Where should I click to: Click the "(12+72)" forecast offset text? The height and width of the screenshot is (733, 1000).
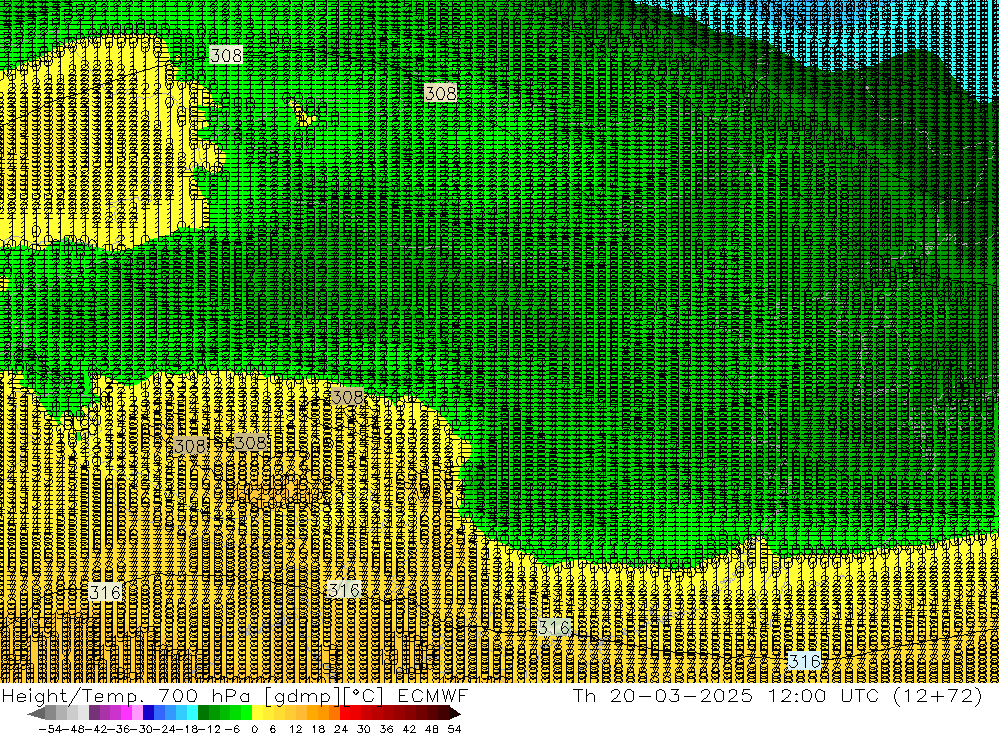tap(938, 695)
